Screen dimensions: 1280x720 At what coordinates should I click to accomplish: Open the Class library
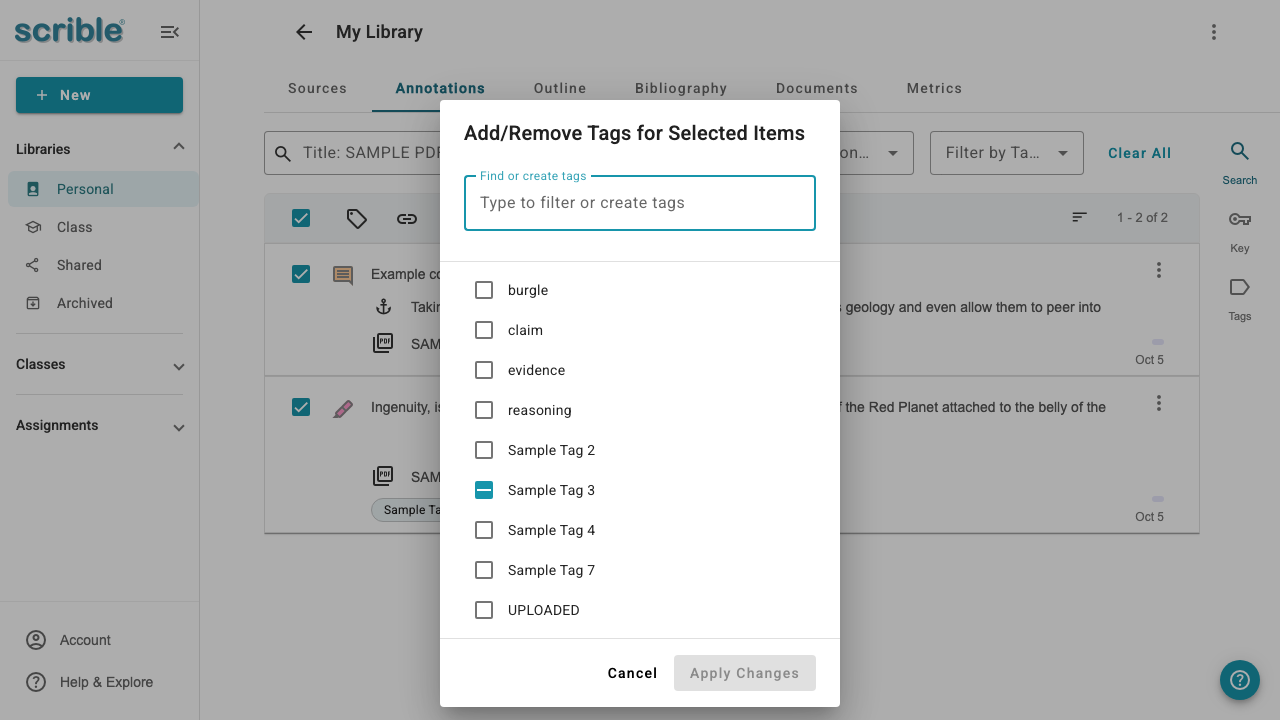click(x=104, y=227)
